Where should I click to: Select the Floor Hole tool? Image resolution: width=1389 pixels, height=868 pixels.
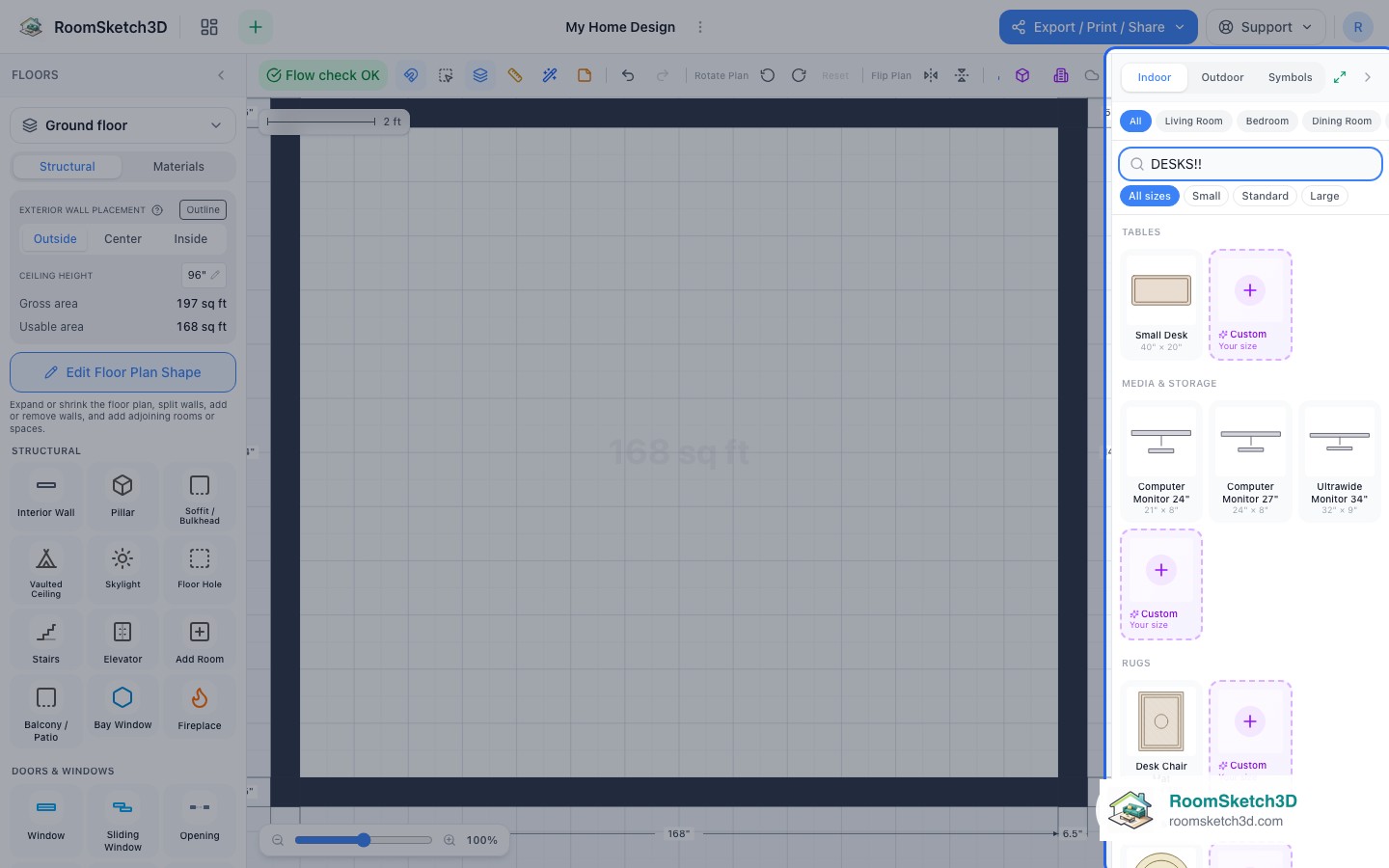tap(200, 571)
